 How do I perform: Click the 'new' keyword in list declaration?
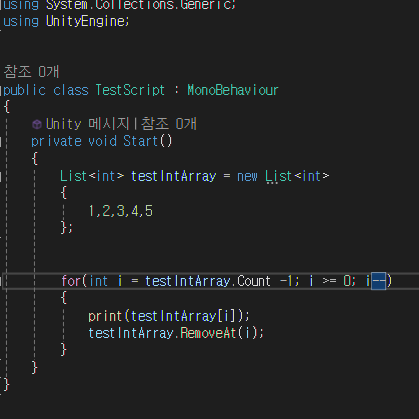[247, 176]
